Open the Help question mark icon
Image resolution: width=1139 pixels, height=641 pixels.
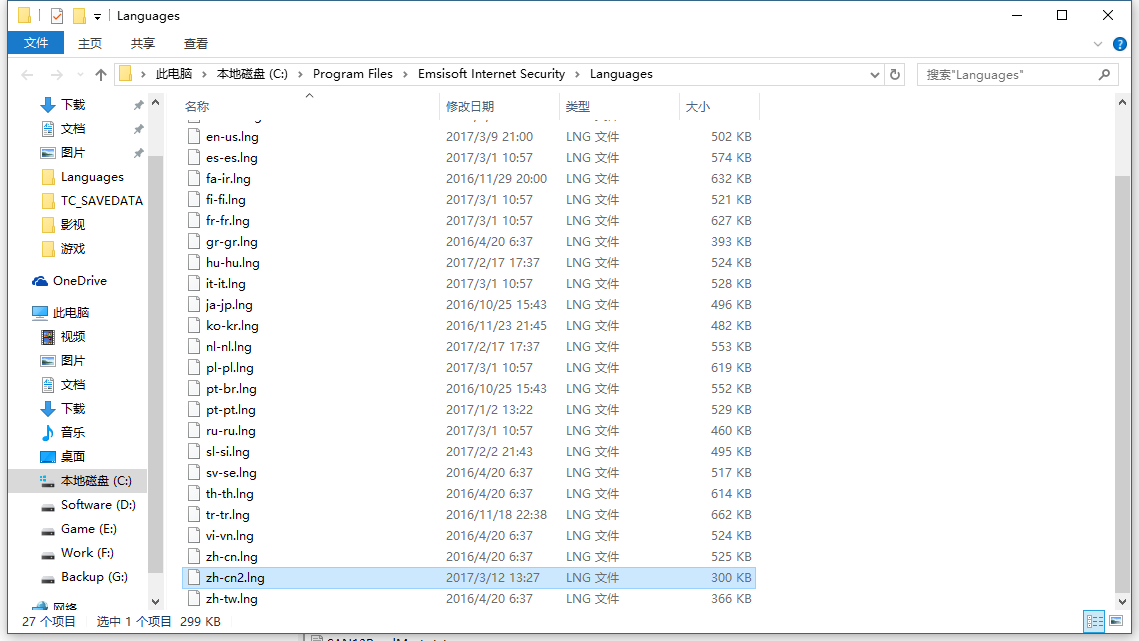click(x=1119, y=44)
